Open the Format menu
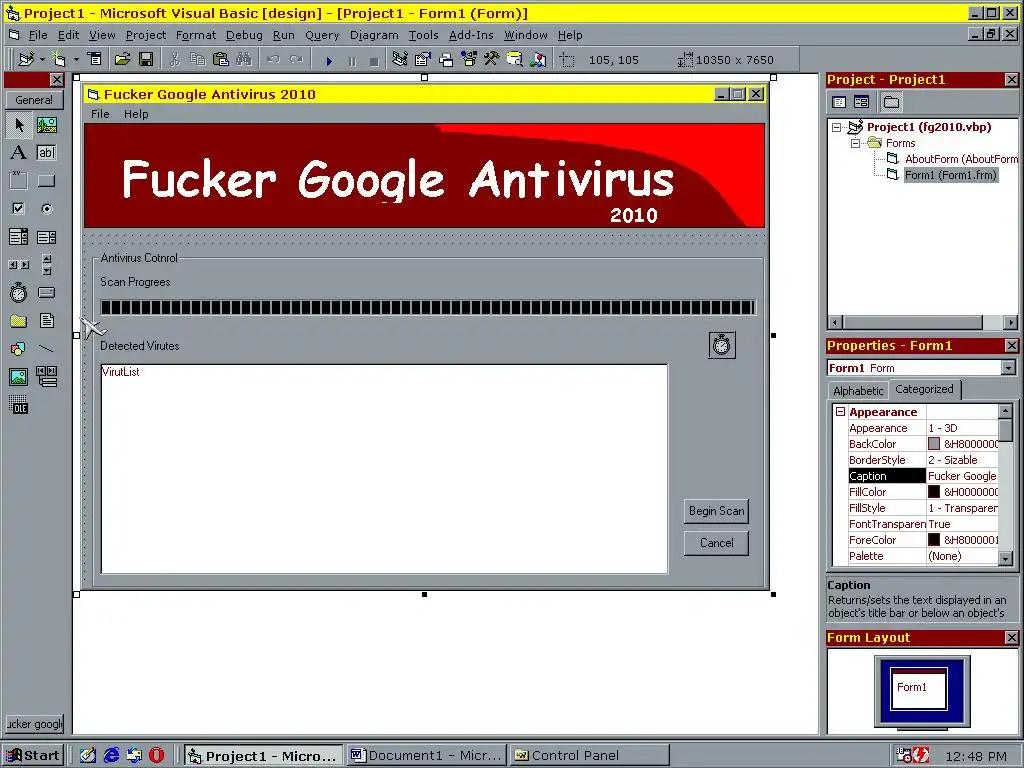 click(195, 35)
